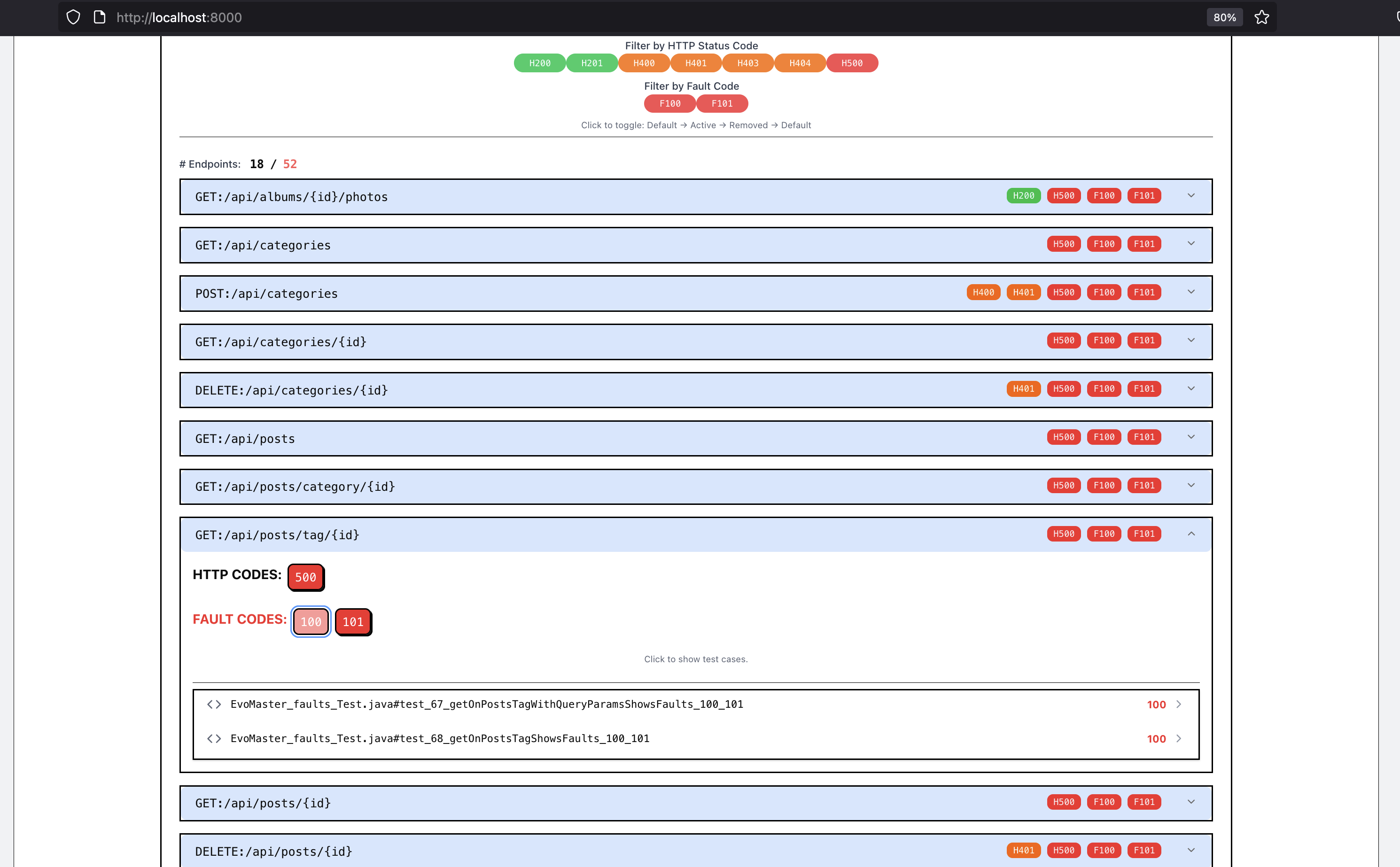Select fault code 101 button

(353, 622)
